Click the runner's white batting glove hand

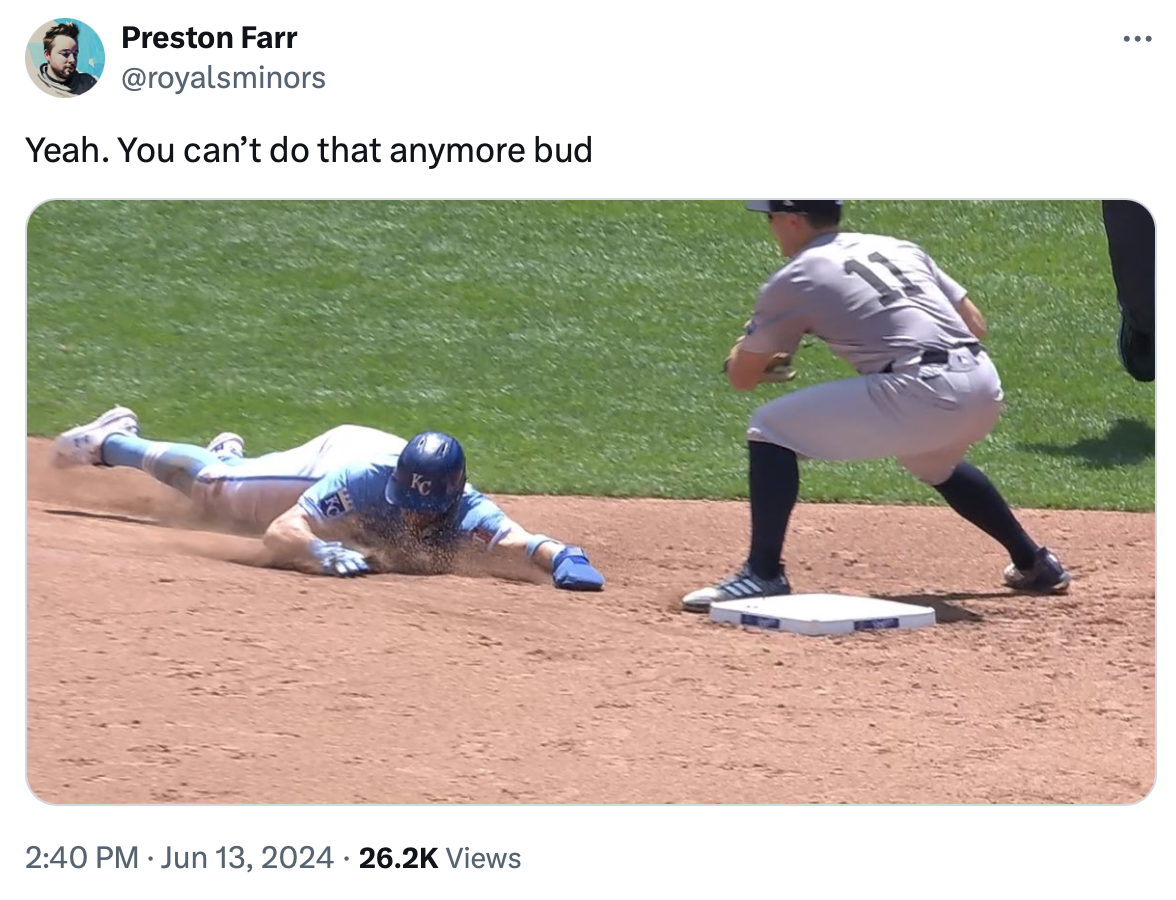pyautogui.click(x=338, y=558)
